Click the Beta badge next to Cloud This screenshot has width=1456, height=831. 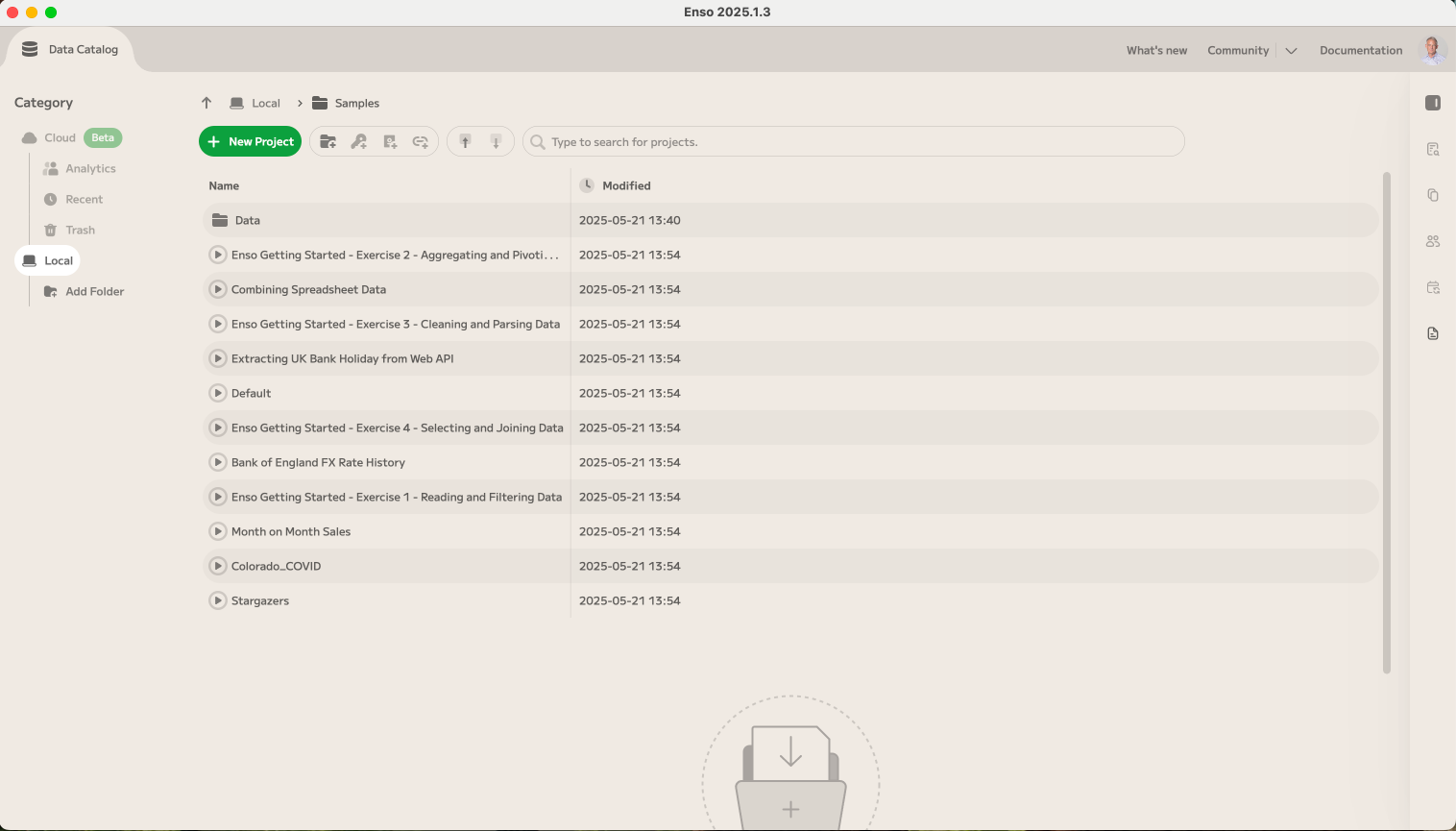pos(103,137)
